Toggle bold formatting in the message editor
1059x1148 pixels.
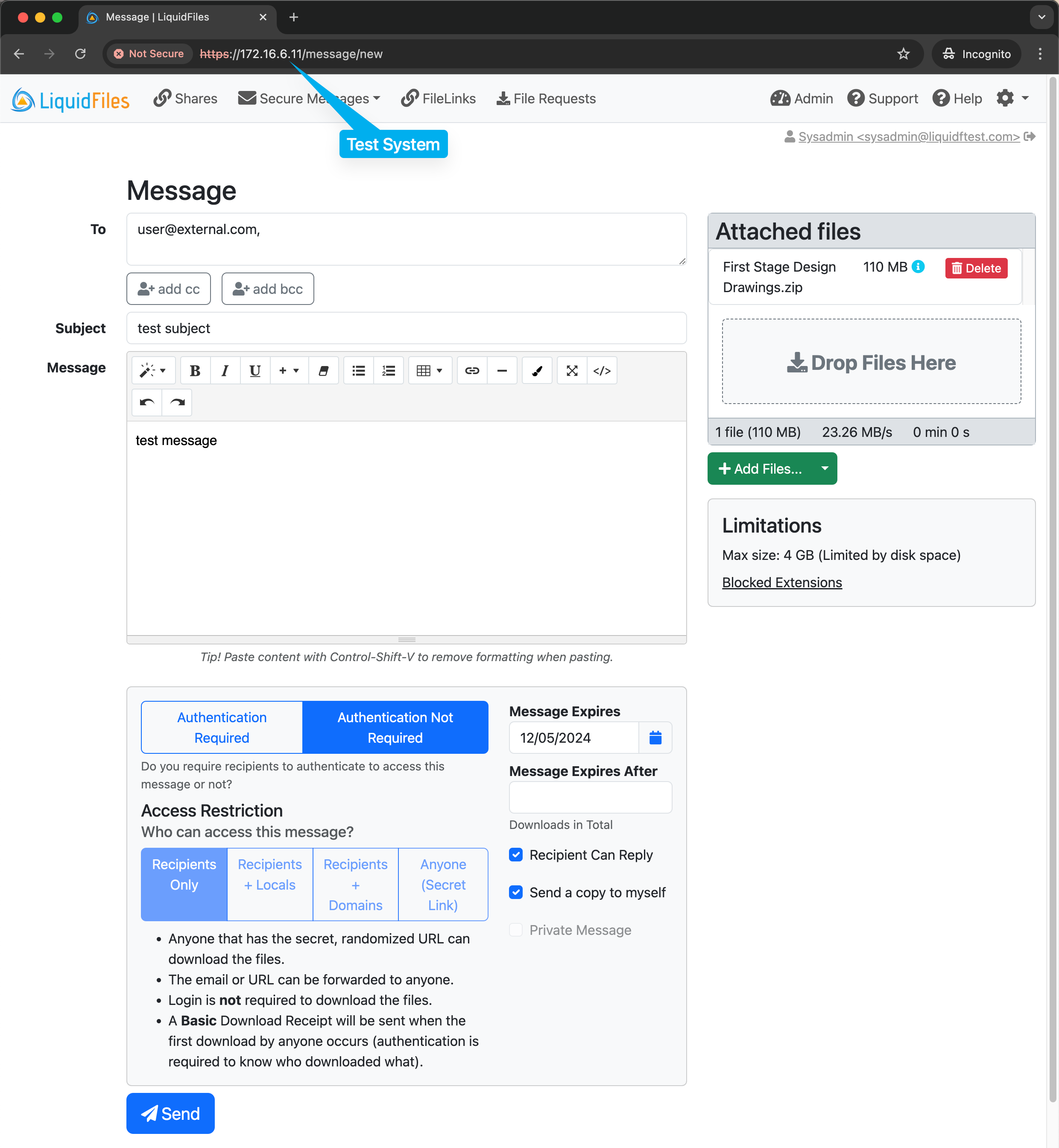pyautogui.click(x=195, y=370)
